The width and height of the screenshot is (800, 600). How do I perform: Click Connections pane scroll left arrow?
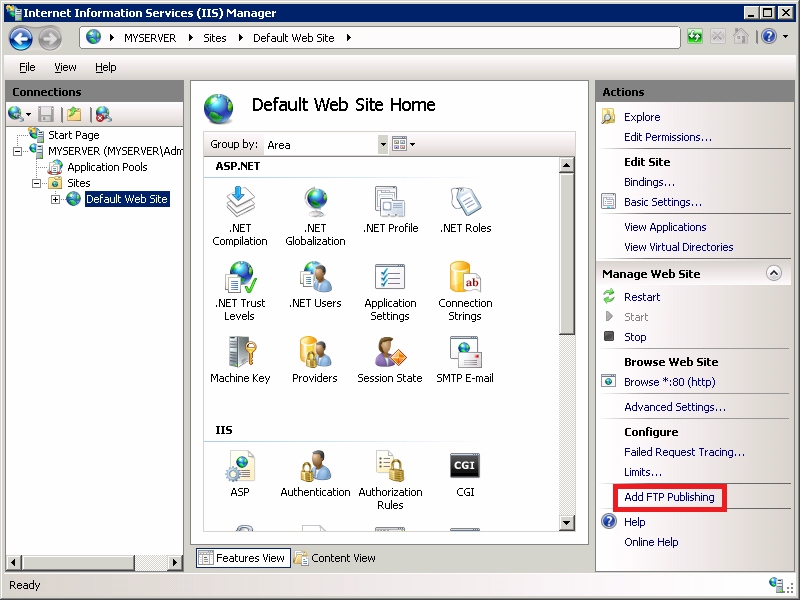(14, 563)
